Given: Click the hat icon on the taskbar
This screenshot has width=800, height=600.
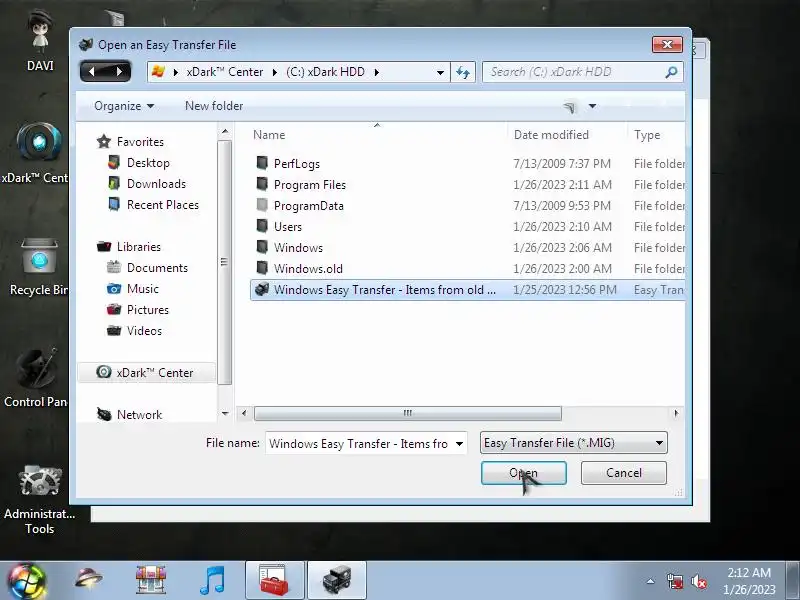Looking at the screenshot, I should 88,579.
